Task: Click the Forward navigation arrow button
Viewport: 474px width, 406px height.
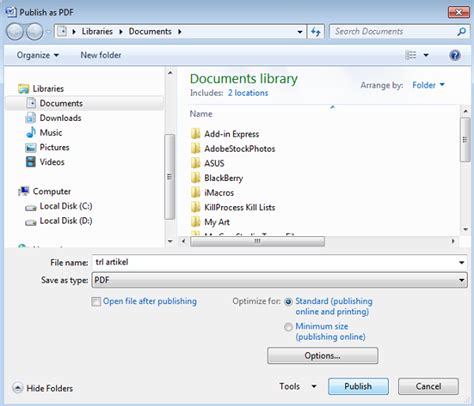Action: click(35, 32)
